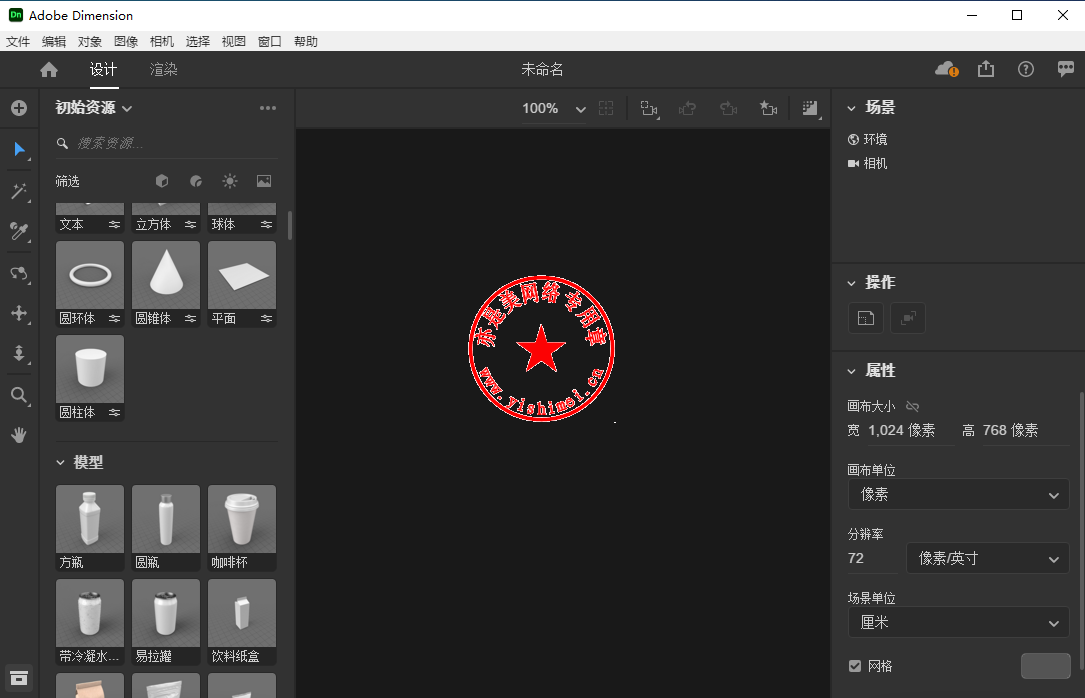Pick the Sampler eyedropper tool
This screenshot has height=698, width=1085.
click(x=19, y=232)
